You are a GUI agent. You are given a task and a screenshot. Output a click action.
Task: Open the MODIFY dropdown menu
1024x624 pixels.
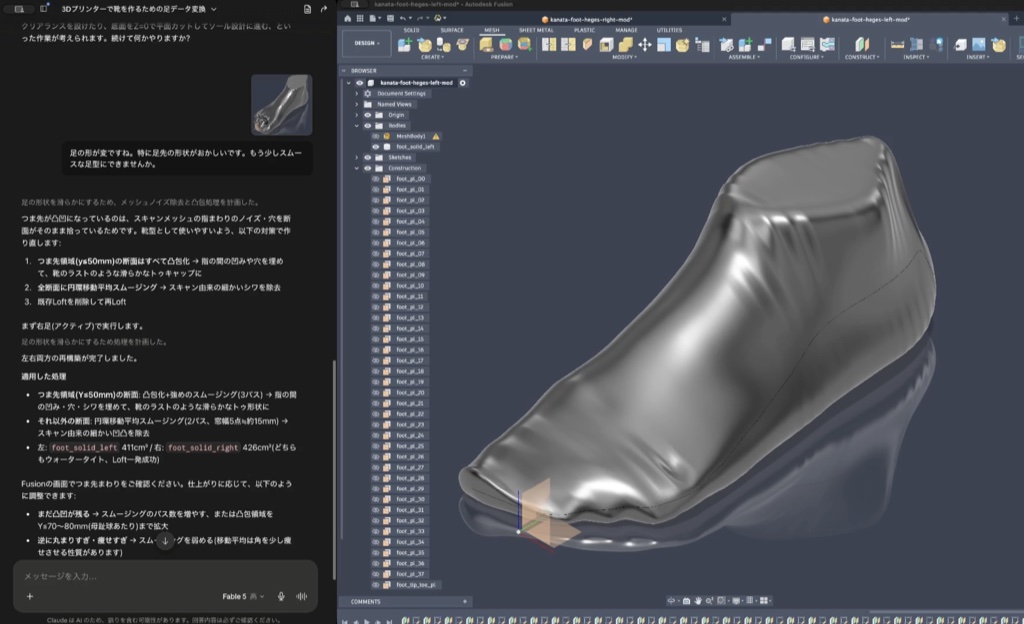623,57
